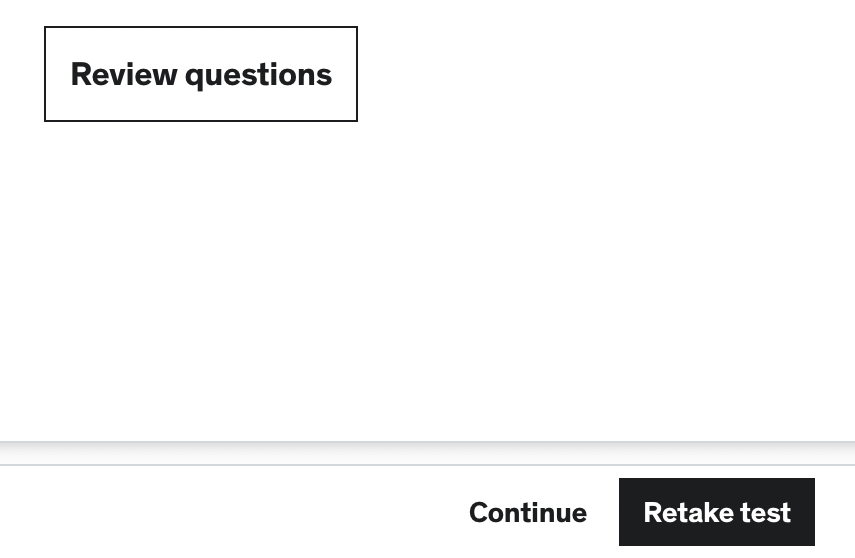Continue past the test results
The width and height of the screenshot is (855, 558).
pos(528,513)
